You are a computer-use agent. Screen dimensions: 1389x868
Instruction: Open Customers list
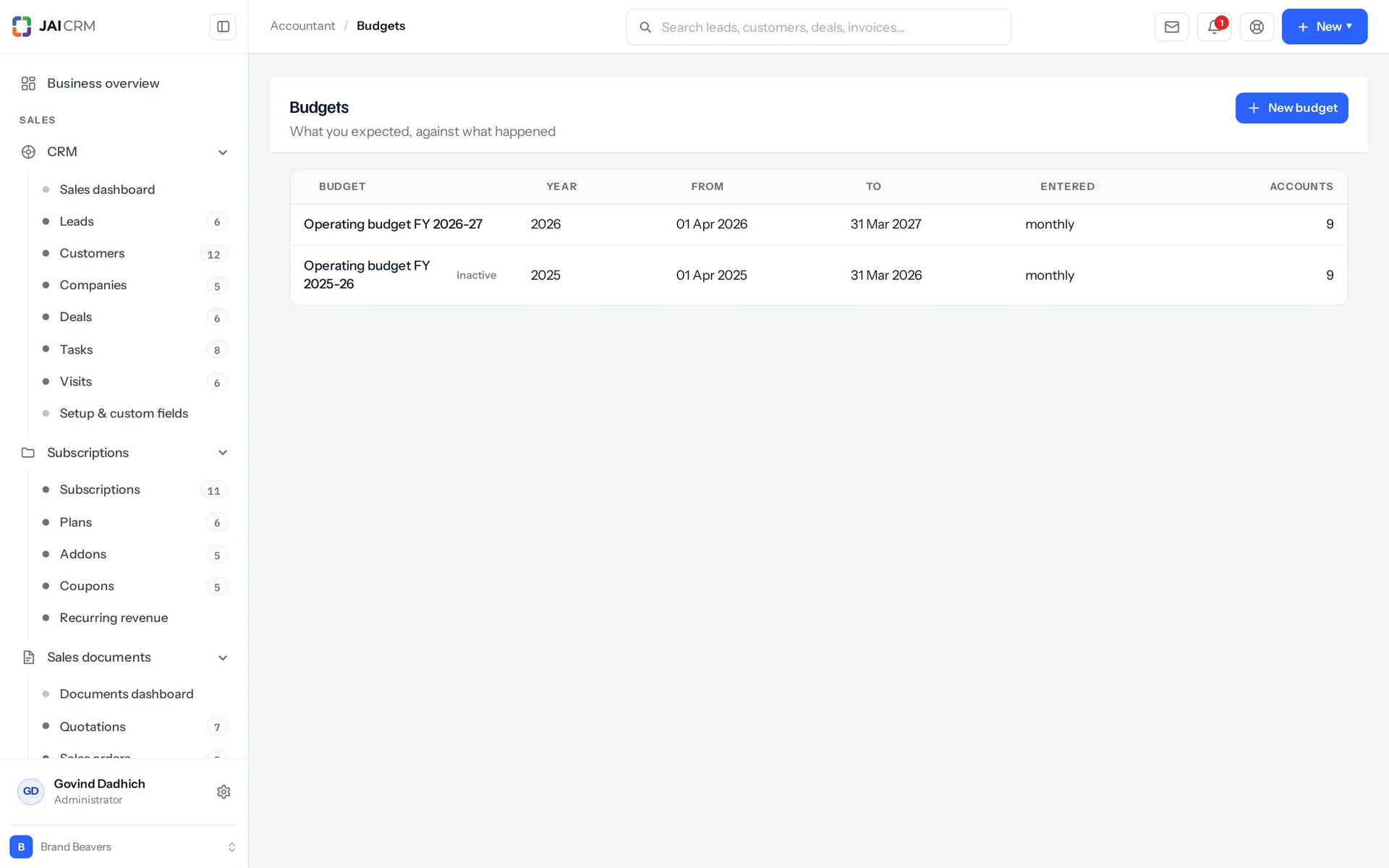pyautogui.click(x=135, y=253)
